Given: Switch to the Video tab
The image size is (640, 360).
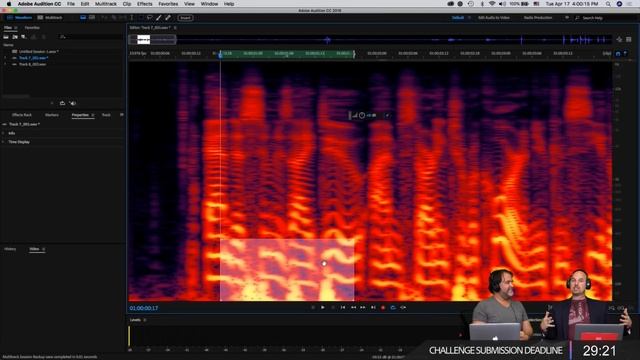Looking at the screenshot, I should click(x=34, y=249).
